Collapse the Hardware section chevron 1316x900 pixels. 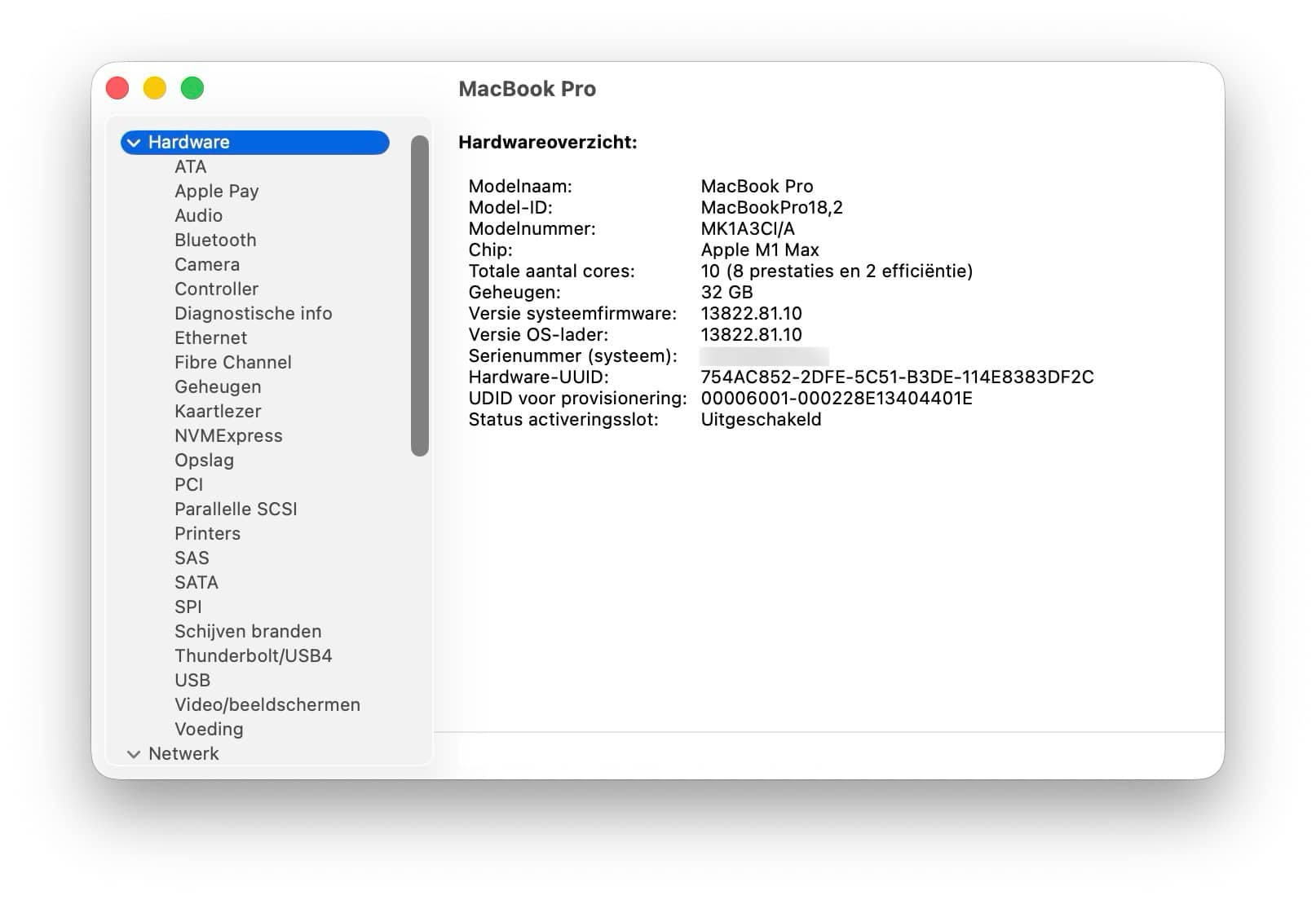click(x=134, y=143)
